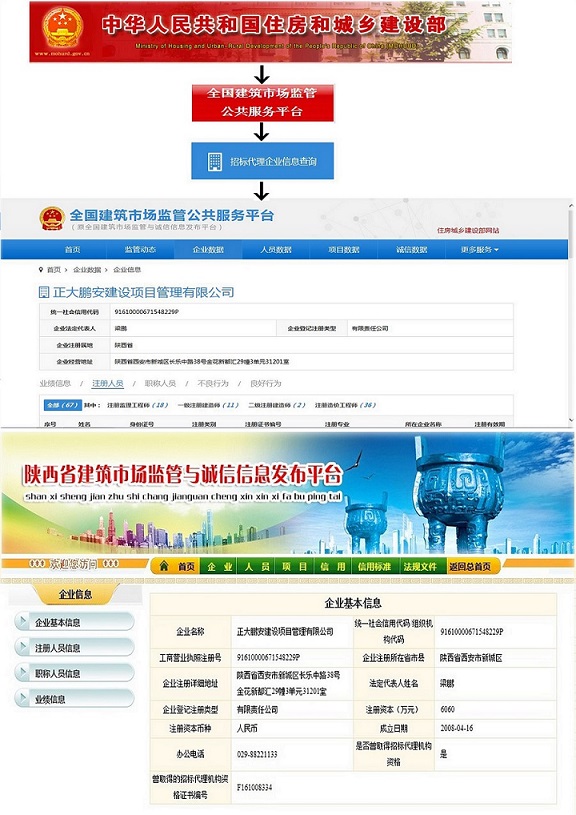The height and width of the screenshot is (815, 576).
Task: Click the location pin icon in the breadcrumb
Action: tap(41, 269)
